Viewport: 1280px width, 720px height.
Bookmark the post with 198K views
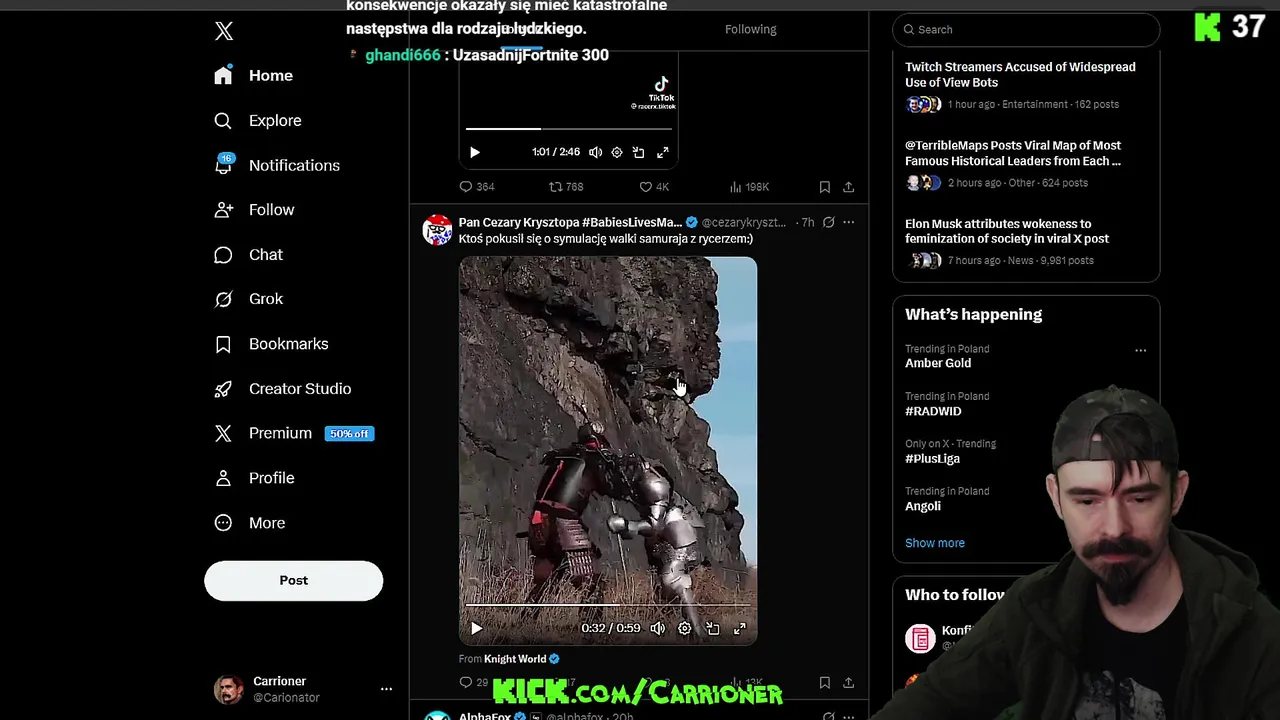(824, 187)
